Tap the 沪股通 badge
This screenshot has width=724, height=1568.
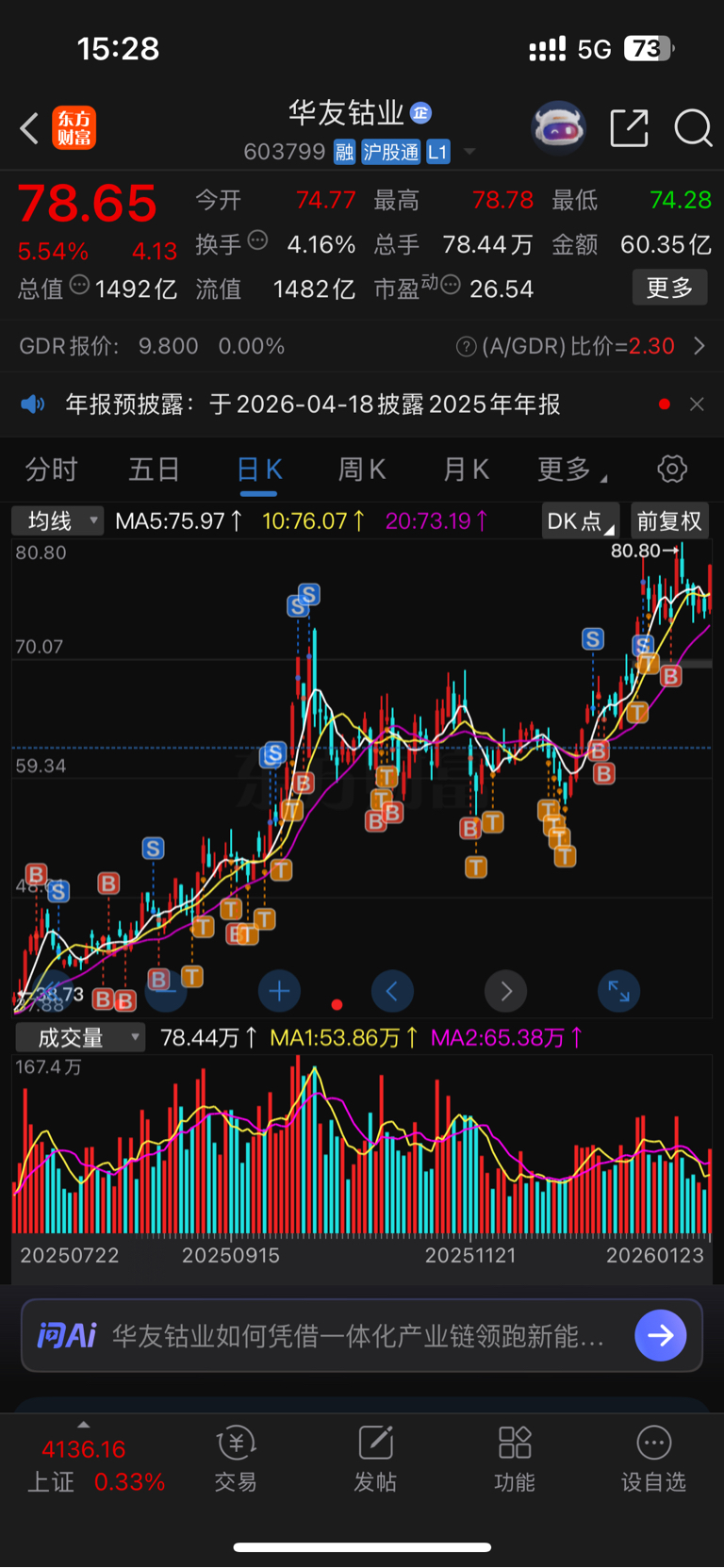pyautogui.click(x=391, y=152)
